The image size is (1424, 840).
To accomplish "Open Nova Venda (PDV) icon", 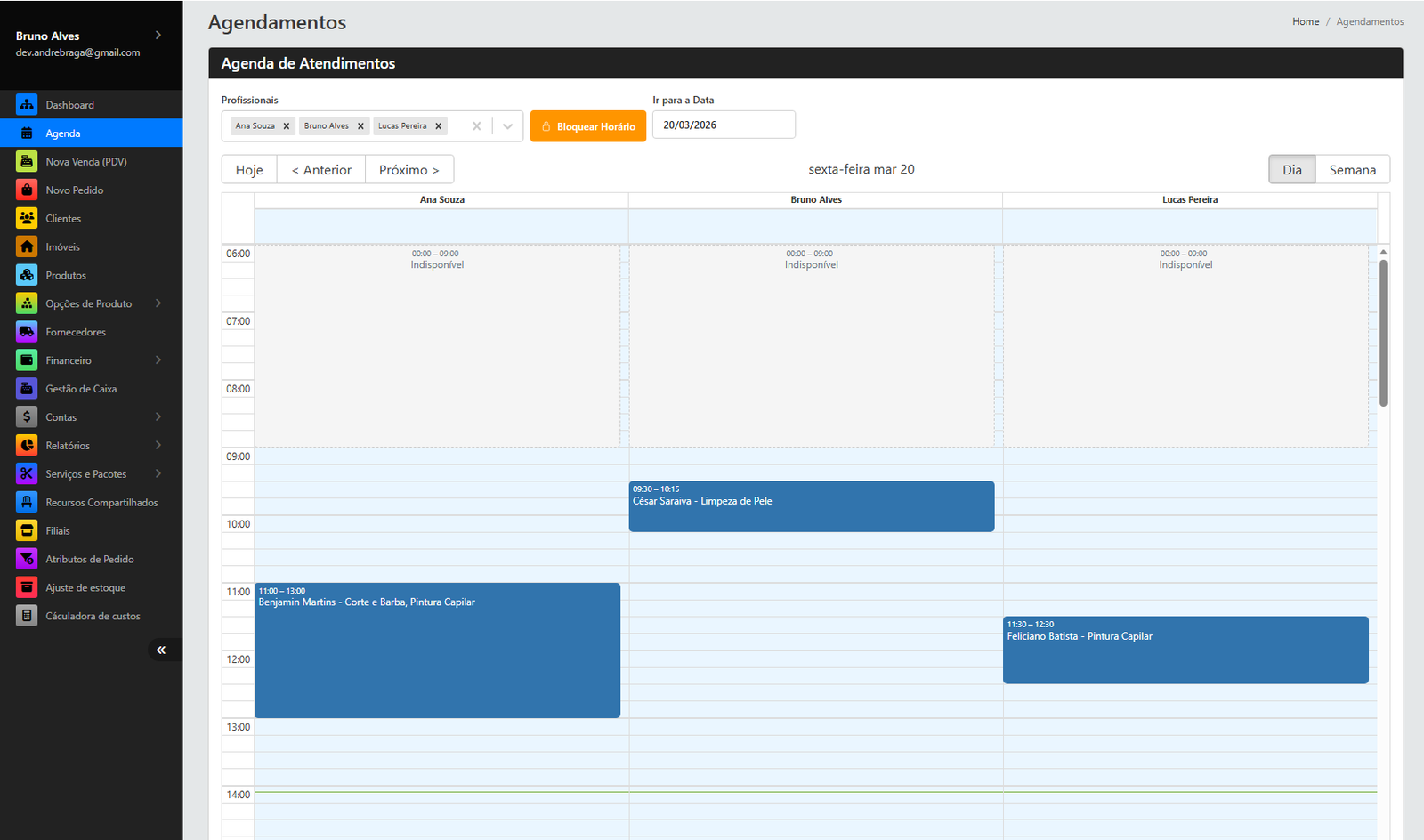I will 27,162.
